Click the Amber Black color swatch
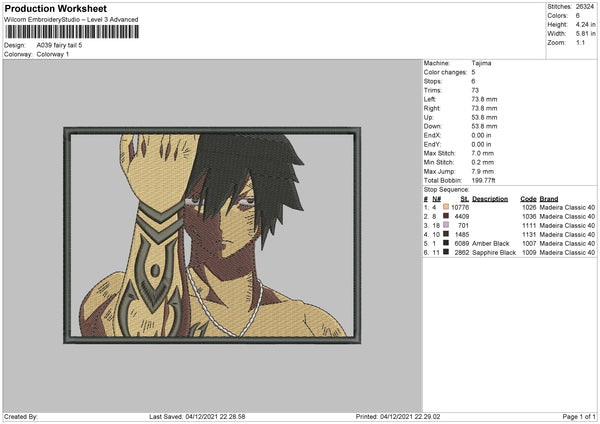The width and height of the screenshot is (600, 424). point(446,243)
